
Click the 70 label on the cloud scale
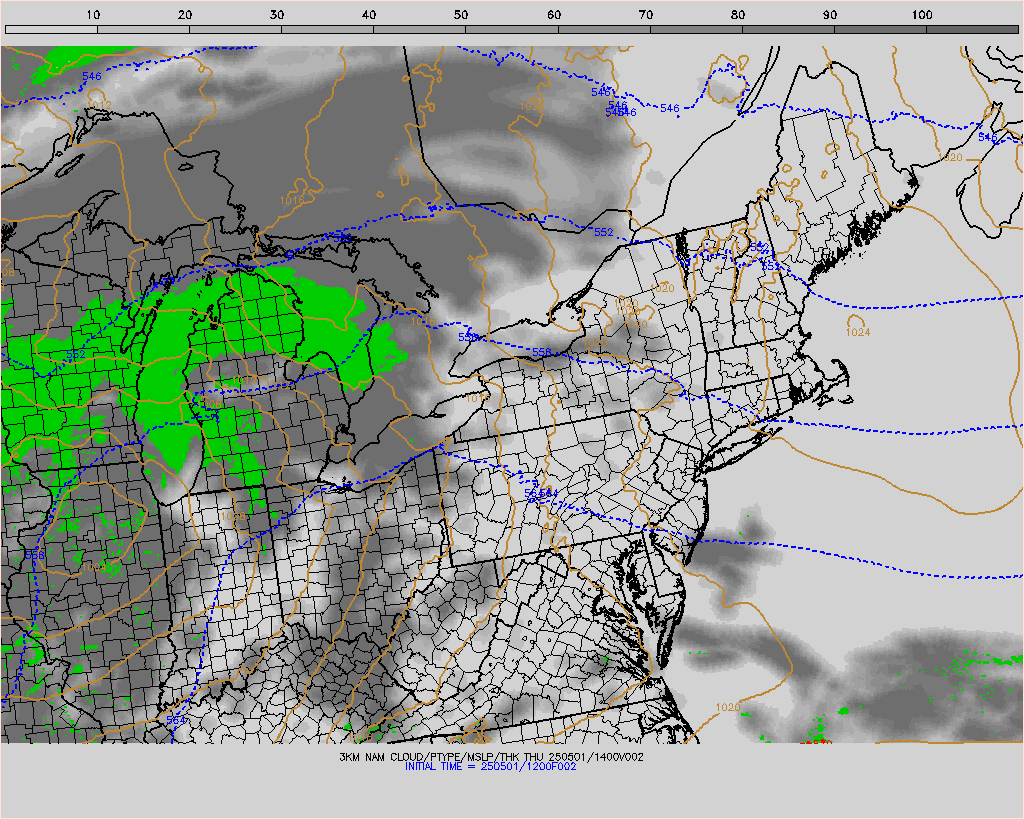pos(646,15)
